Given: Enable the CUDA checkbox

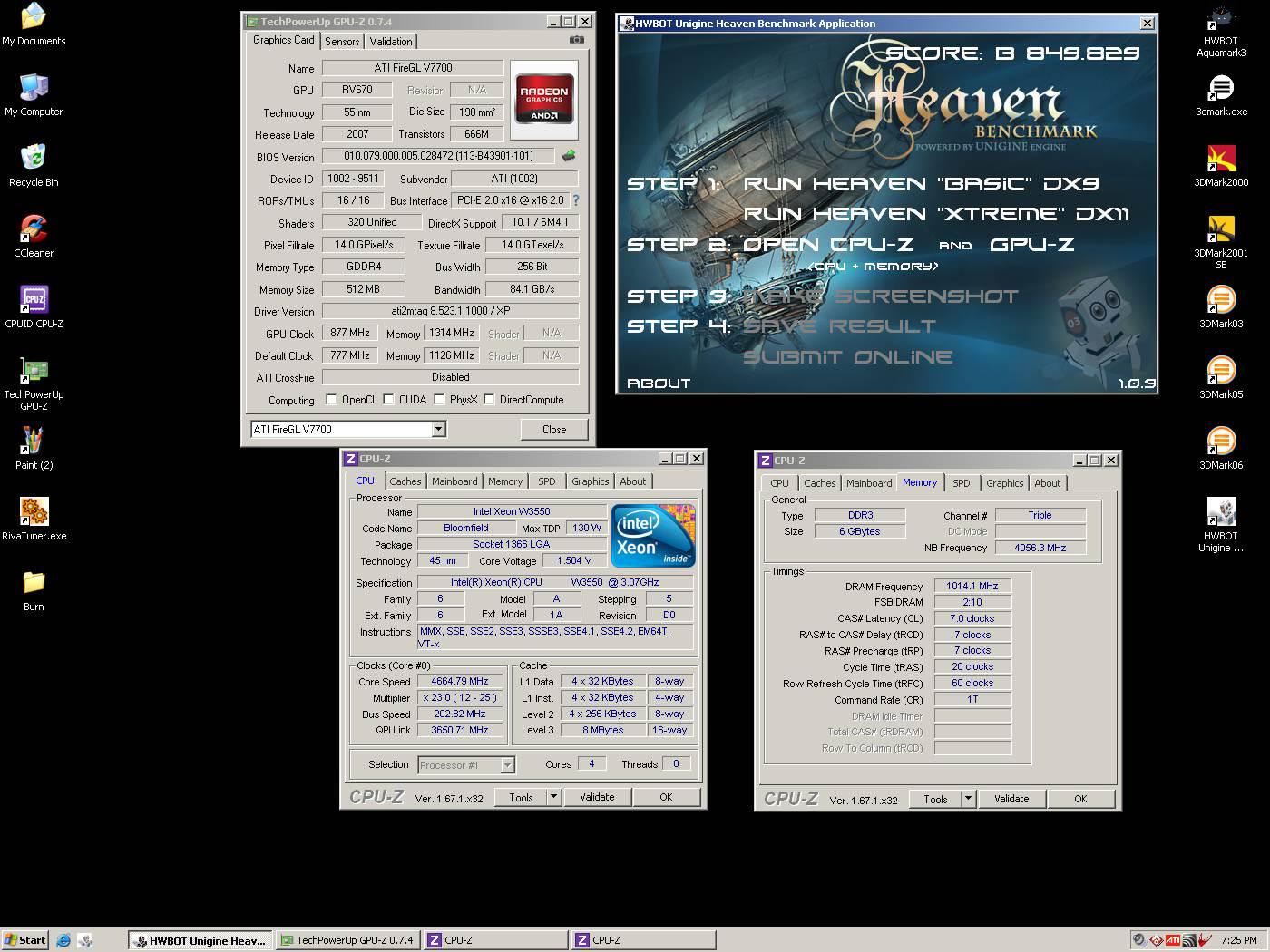Looking at the screenshot, I should (388, 400).
